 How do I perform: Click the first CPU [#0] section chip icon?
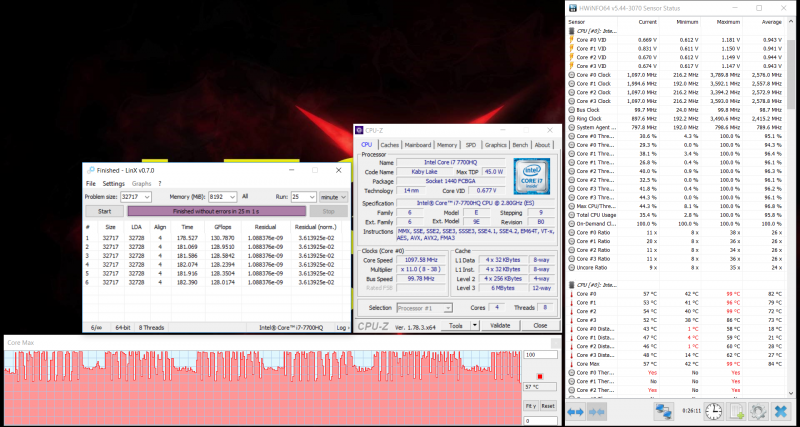point(571,31)
